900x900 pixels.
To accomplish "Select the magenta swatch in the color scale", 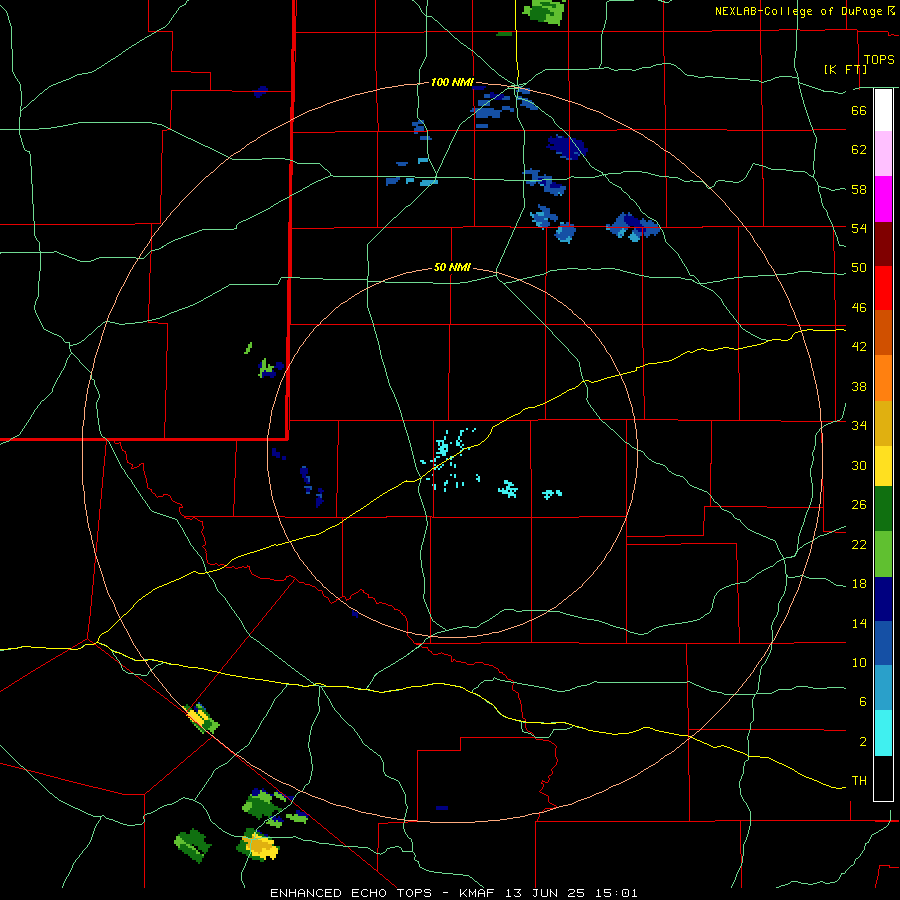I will tap(883, 199).
